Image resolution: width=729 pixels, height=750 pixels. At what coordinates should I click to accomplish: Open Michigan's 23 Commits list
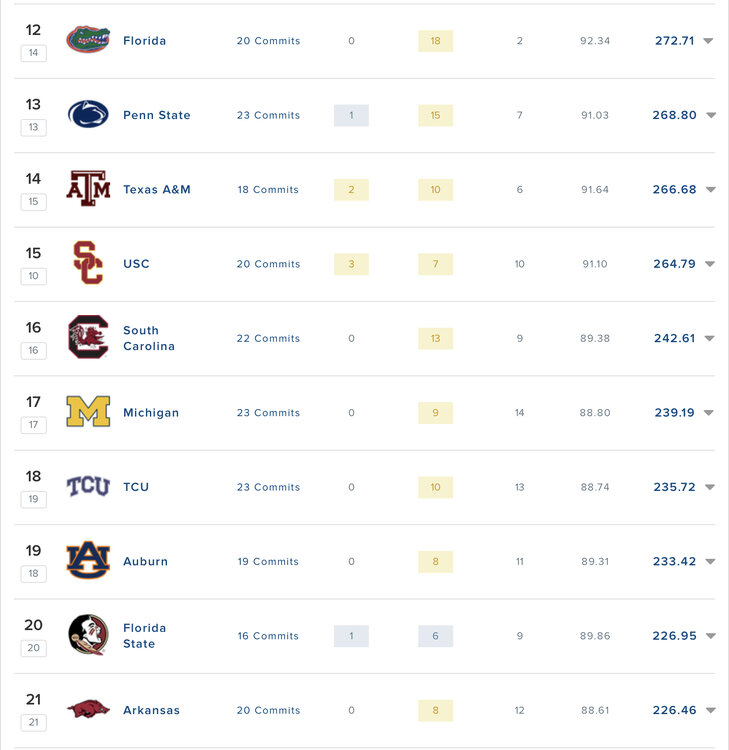pos(268,413)
